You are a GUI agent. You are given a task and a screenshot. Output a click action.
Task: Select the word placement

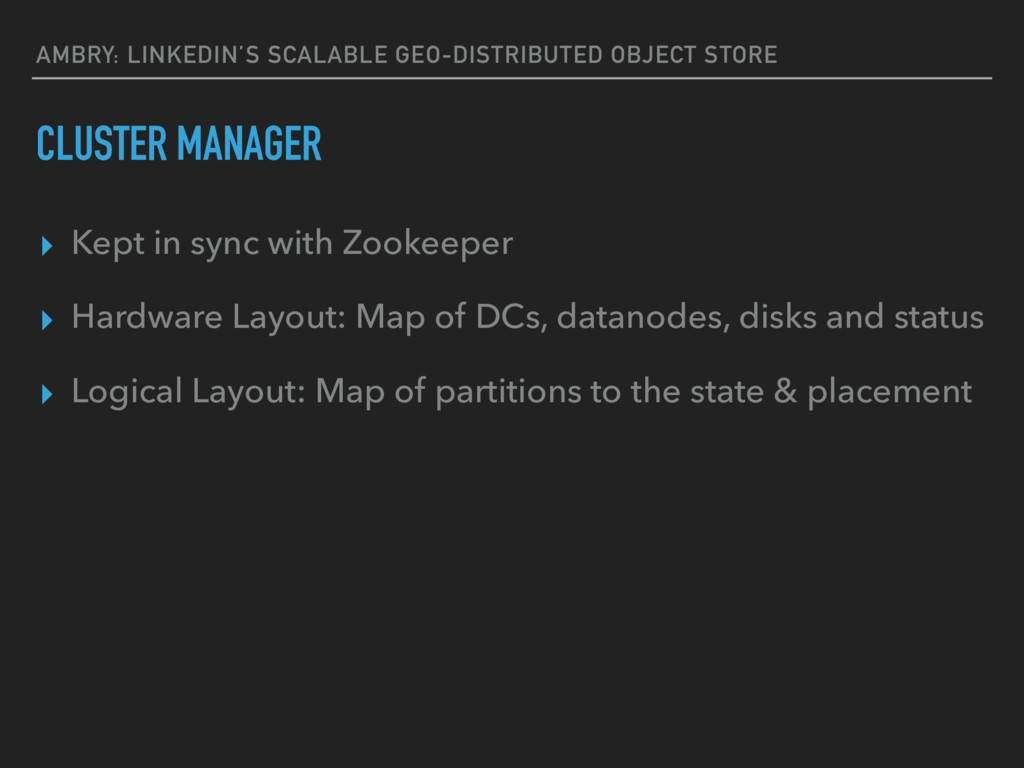tap(889, 392)
